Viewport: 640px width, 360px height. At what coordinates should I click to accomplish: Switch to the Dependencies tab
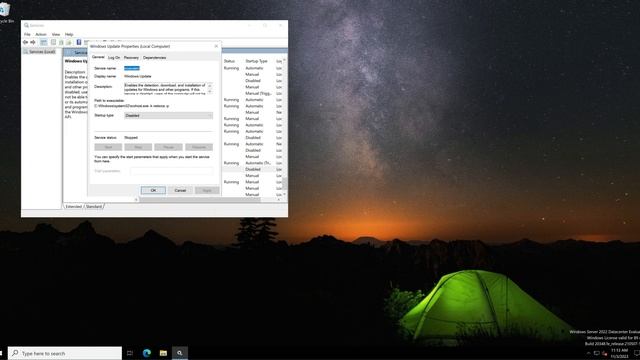click(x=154, y=58)
